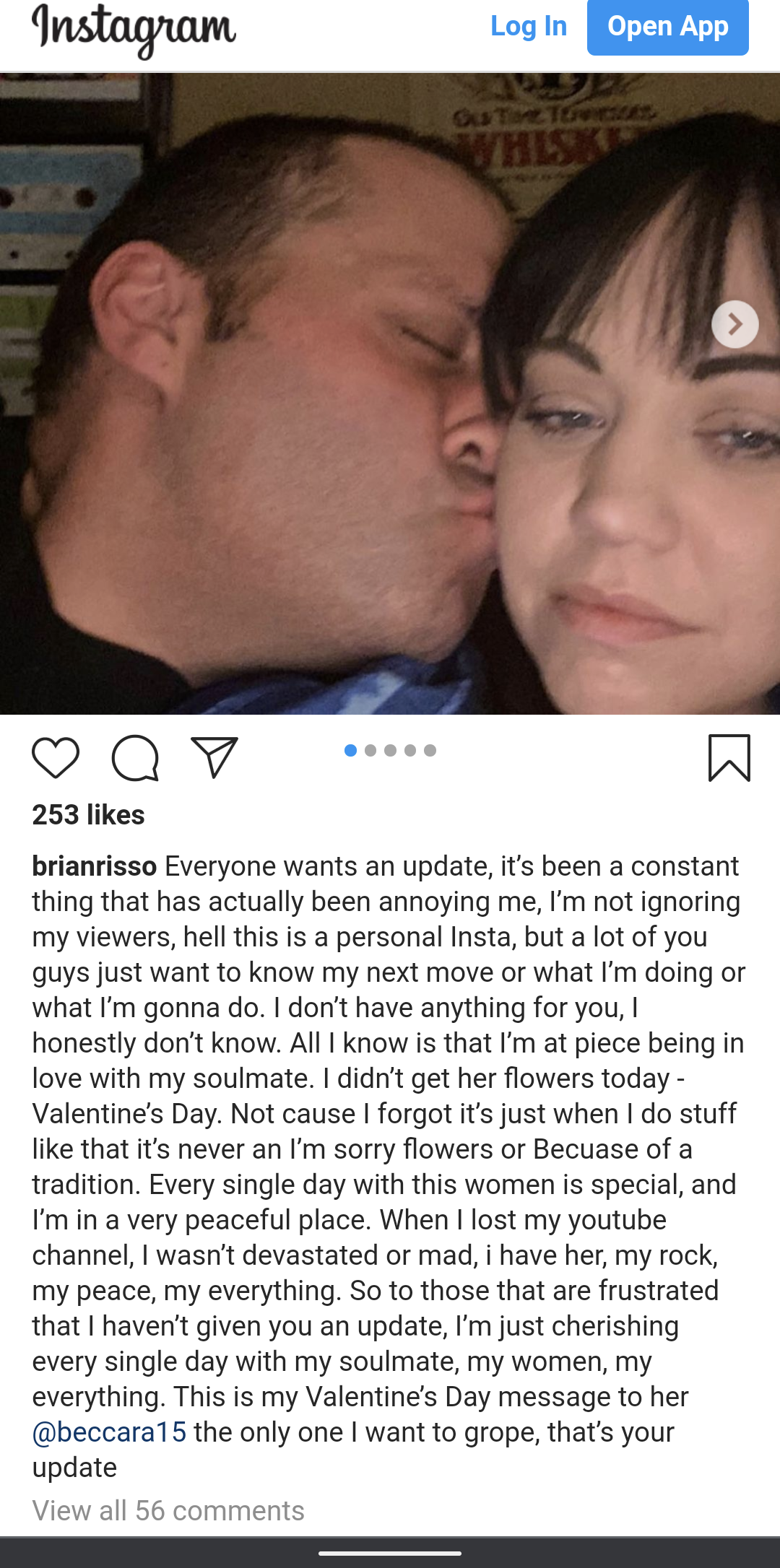Screen dimensions: 780x1568
Task: Tap the Open App button
Action: tap(668, 27)
